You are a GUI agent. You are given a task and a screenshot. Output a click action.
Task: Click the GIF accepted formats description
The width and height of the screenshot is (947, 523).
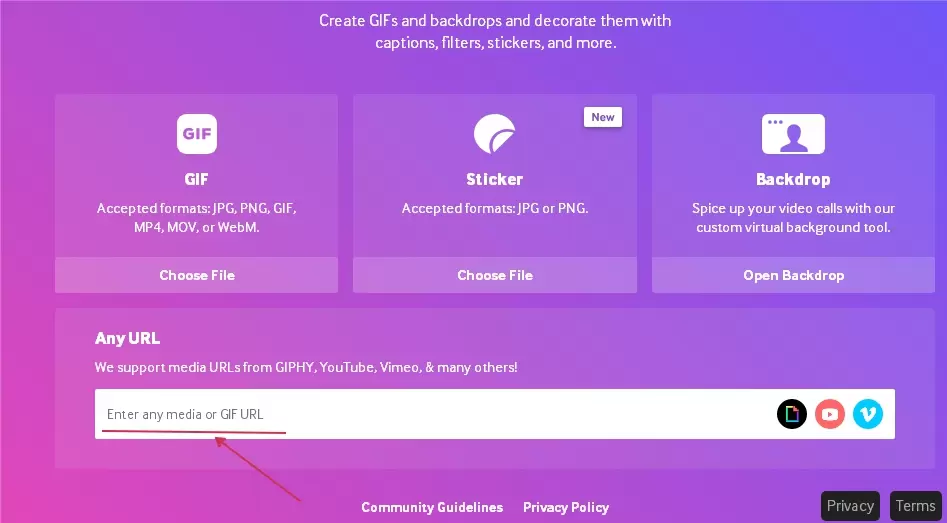tap(197, 218)
